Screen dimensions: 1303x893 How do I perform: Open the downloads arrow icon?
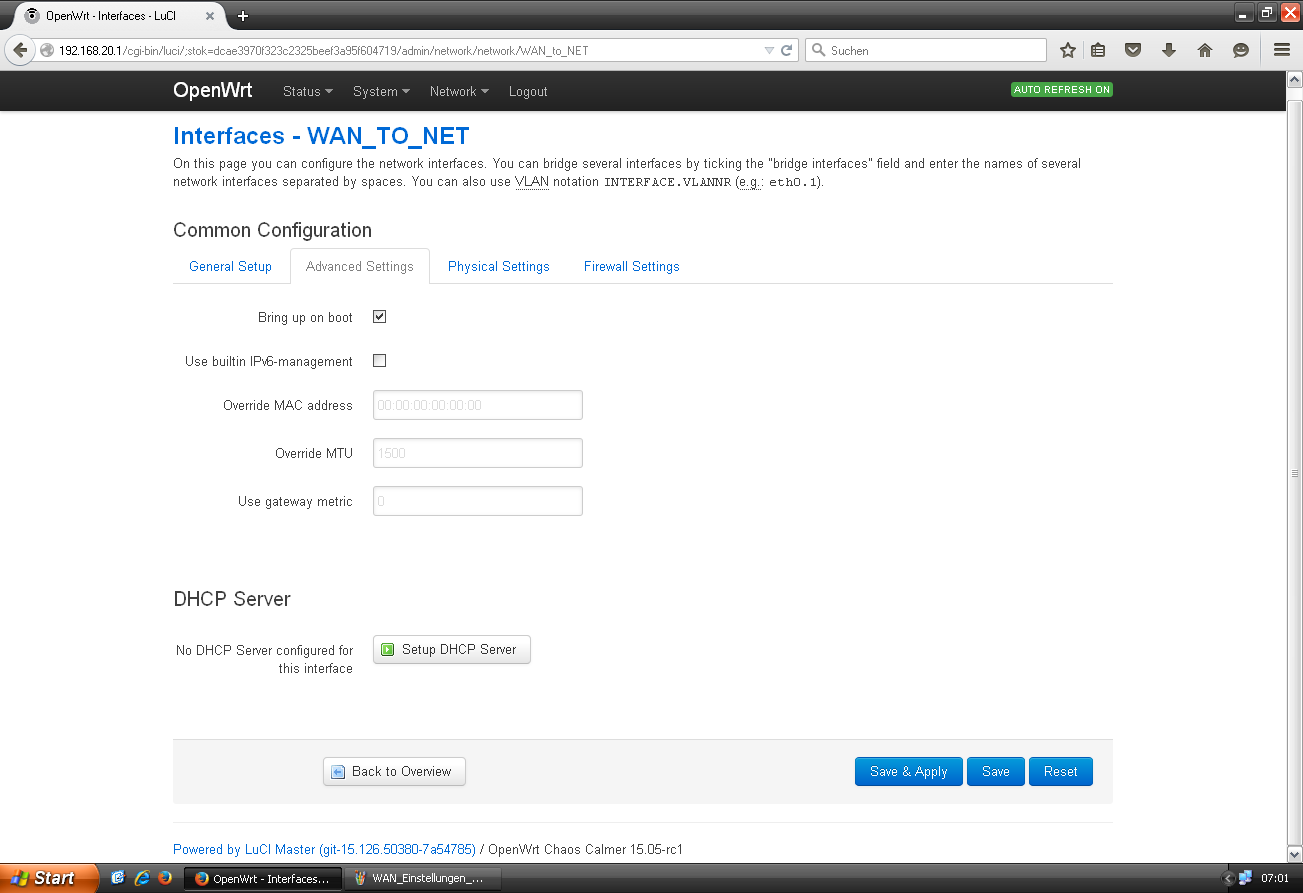coord(1168,50)
